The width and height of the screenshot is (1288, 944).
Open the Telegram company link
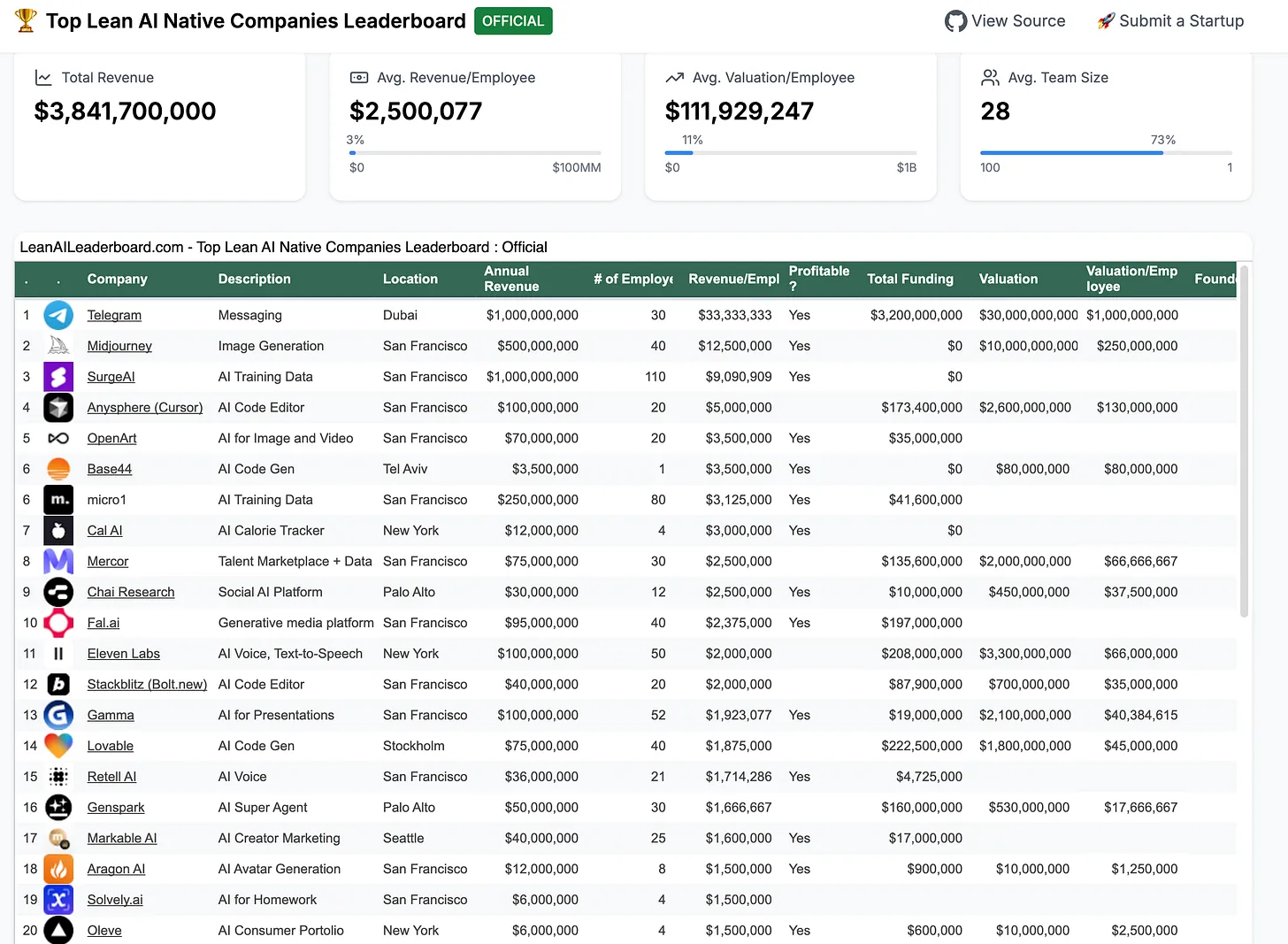(114, 315)
